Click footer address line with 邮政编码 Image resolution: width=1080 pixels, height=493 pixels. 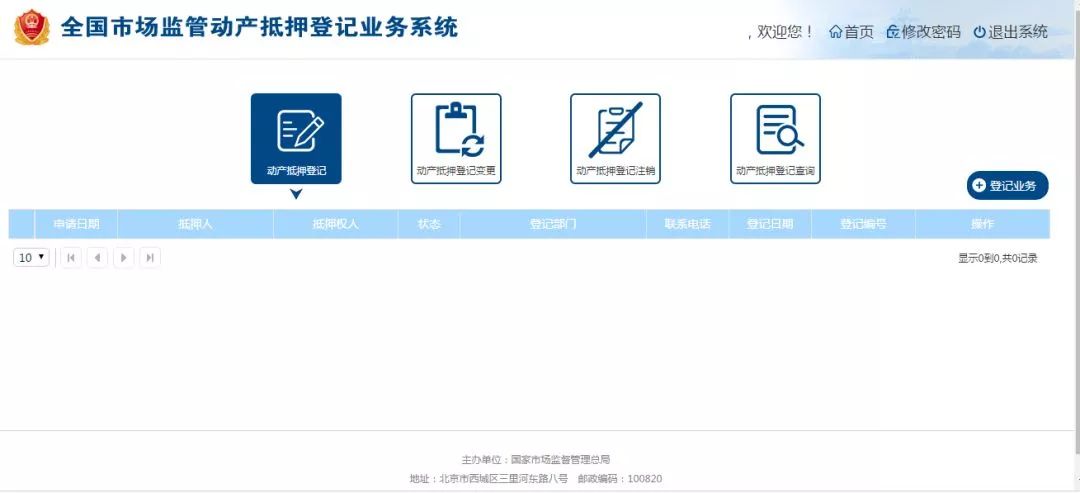[x=536, y=479]
